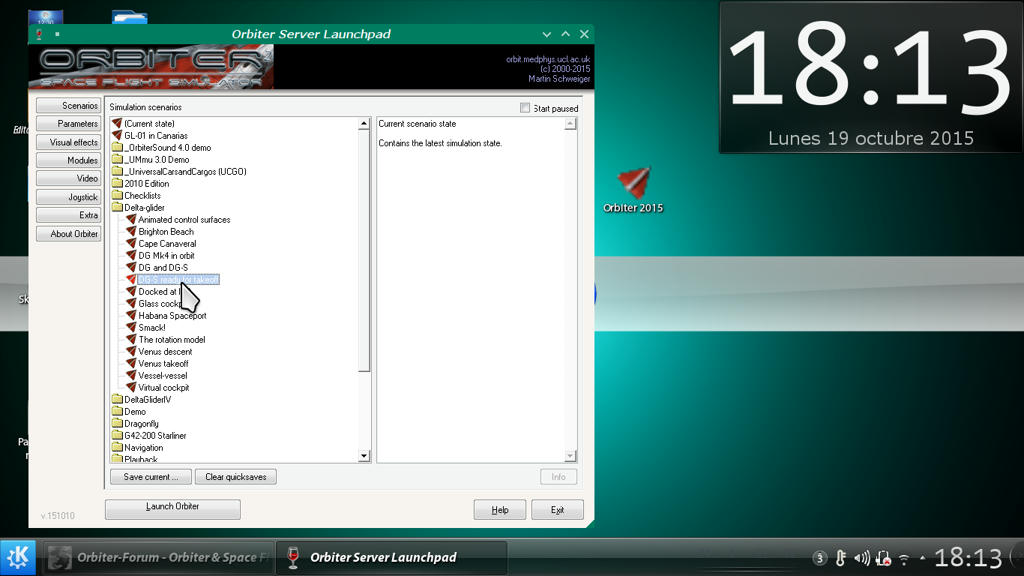Open the Joystick tab

[69, 197]
